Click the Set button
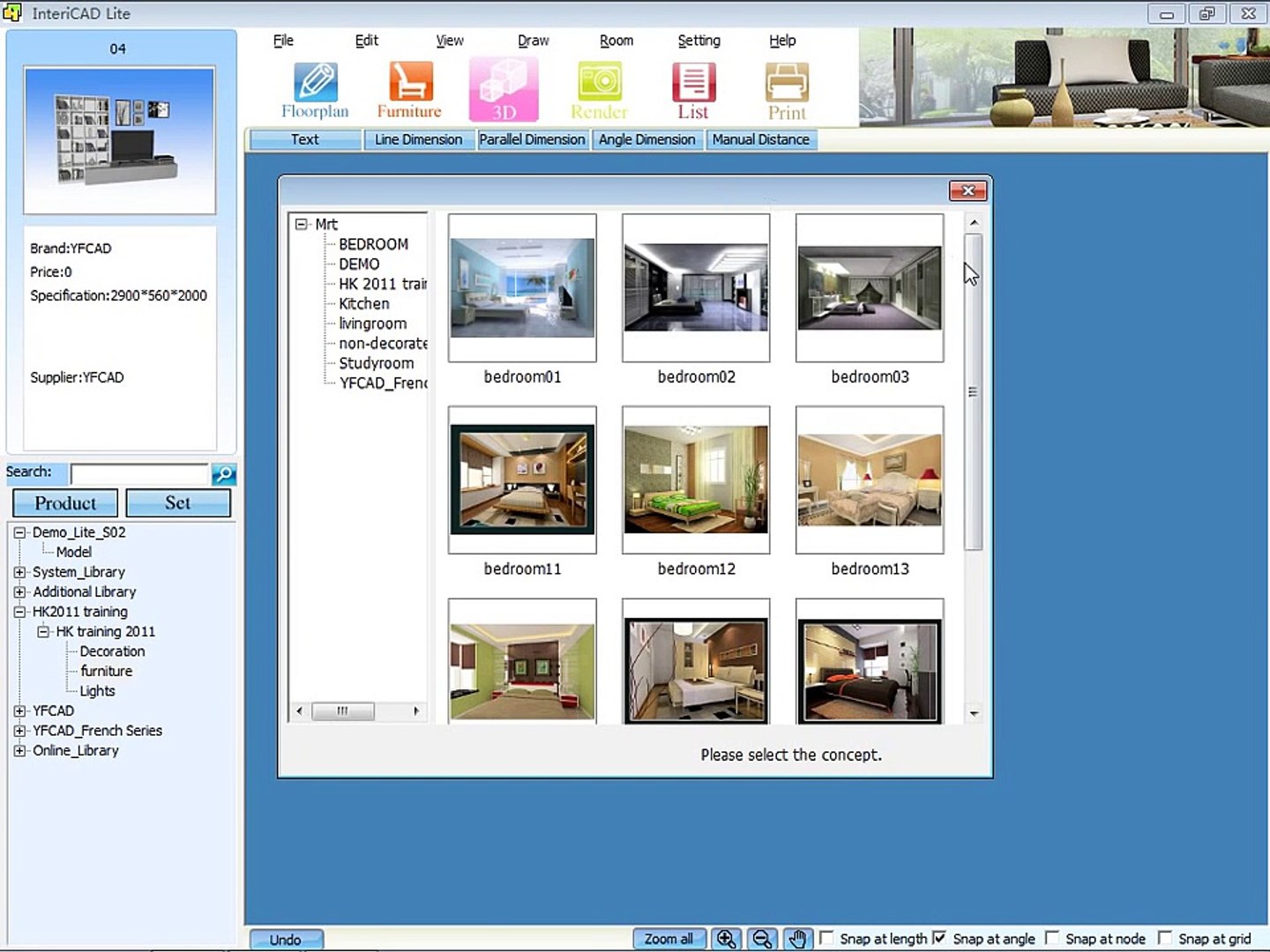Image resolution: width=1270 pixels, height=952 pixels. (178, 503)
